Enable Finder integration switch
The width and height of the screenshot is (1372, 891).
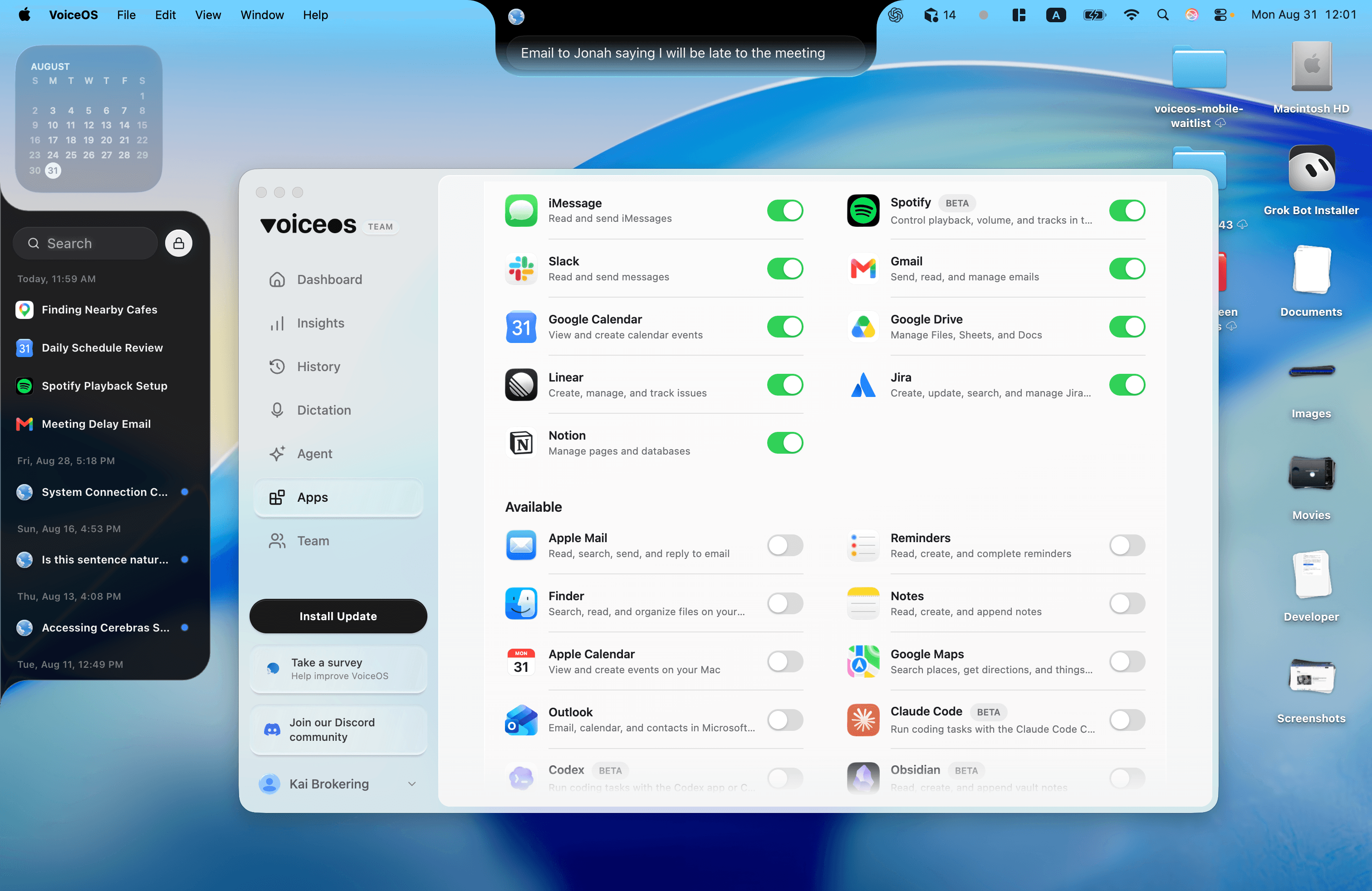click(784, 603)
